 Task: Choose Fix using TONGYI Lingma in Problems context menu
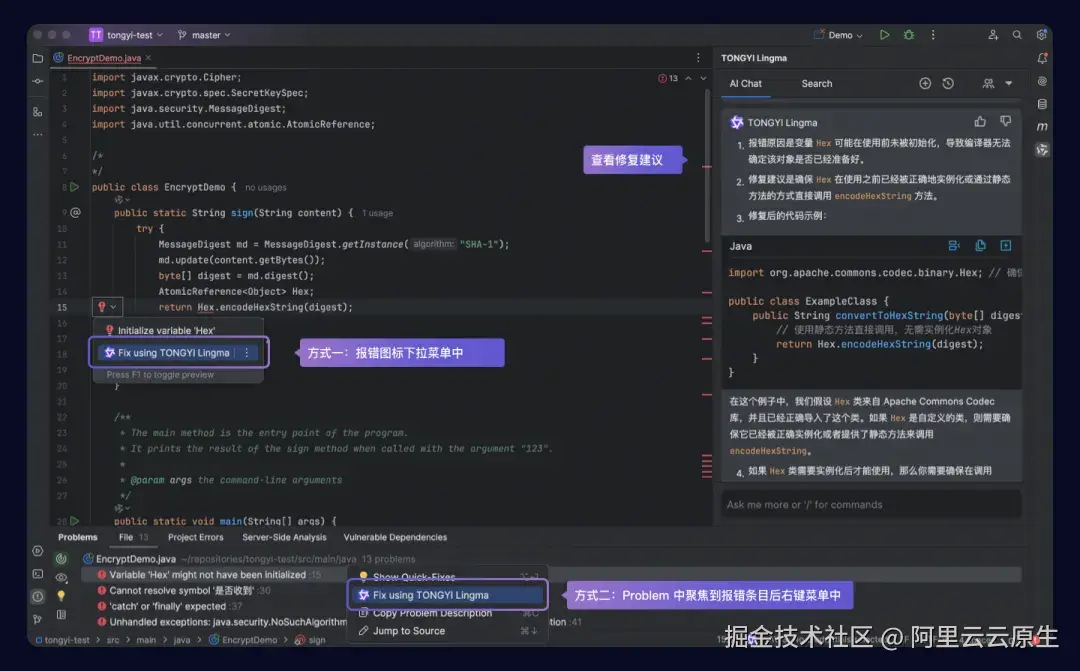(x=448, y=595)
